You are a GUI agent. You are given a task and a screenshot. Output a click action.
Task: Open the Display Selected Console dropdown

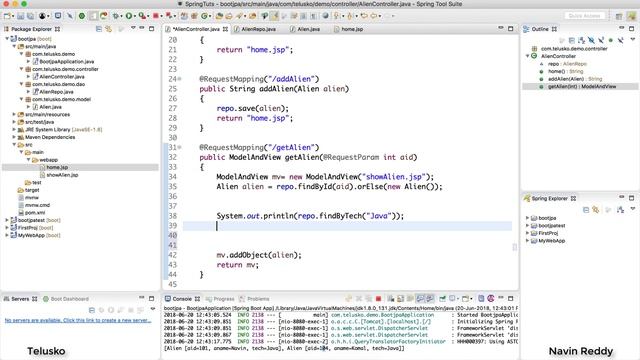(x=458, y=299)
